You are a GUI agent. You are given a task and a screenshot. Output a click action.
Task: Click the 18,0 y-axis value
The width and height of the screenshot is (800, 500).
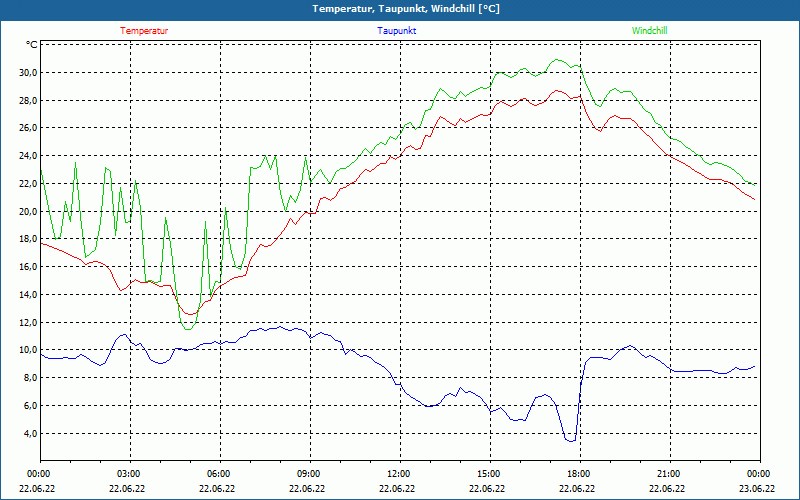(x=29, y=239)
